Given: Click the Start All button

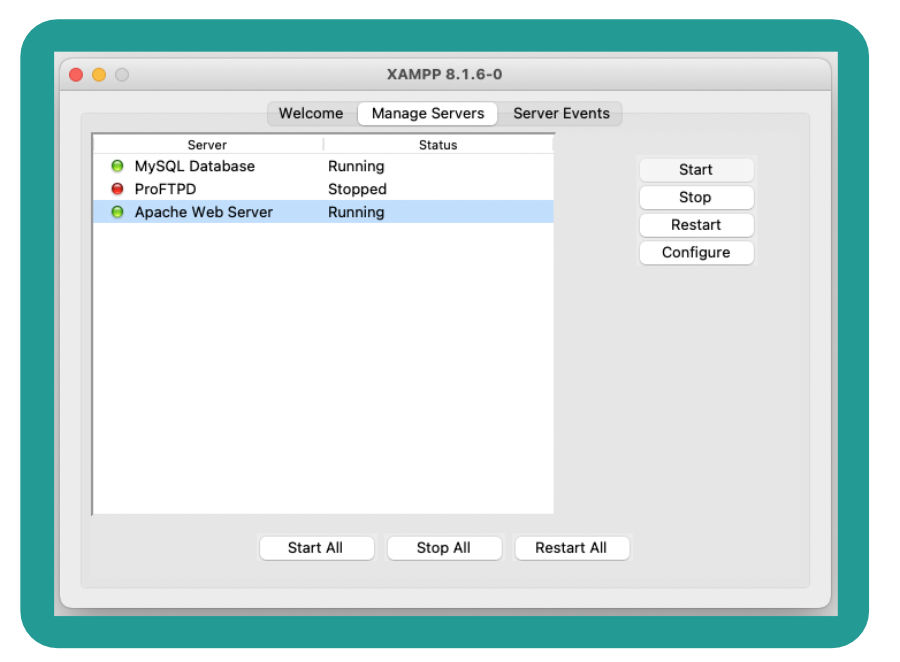Looking at the screenshot, I should coord(316,548).
